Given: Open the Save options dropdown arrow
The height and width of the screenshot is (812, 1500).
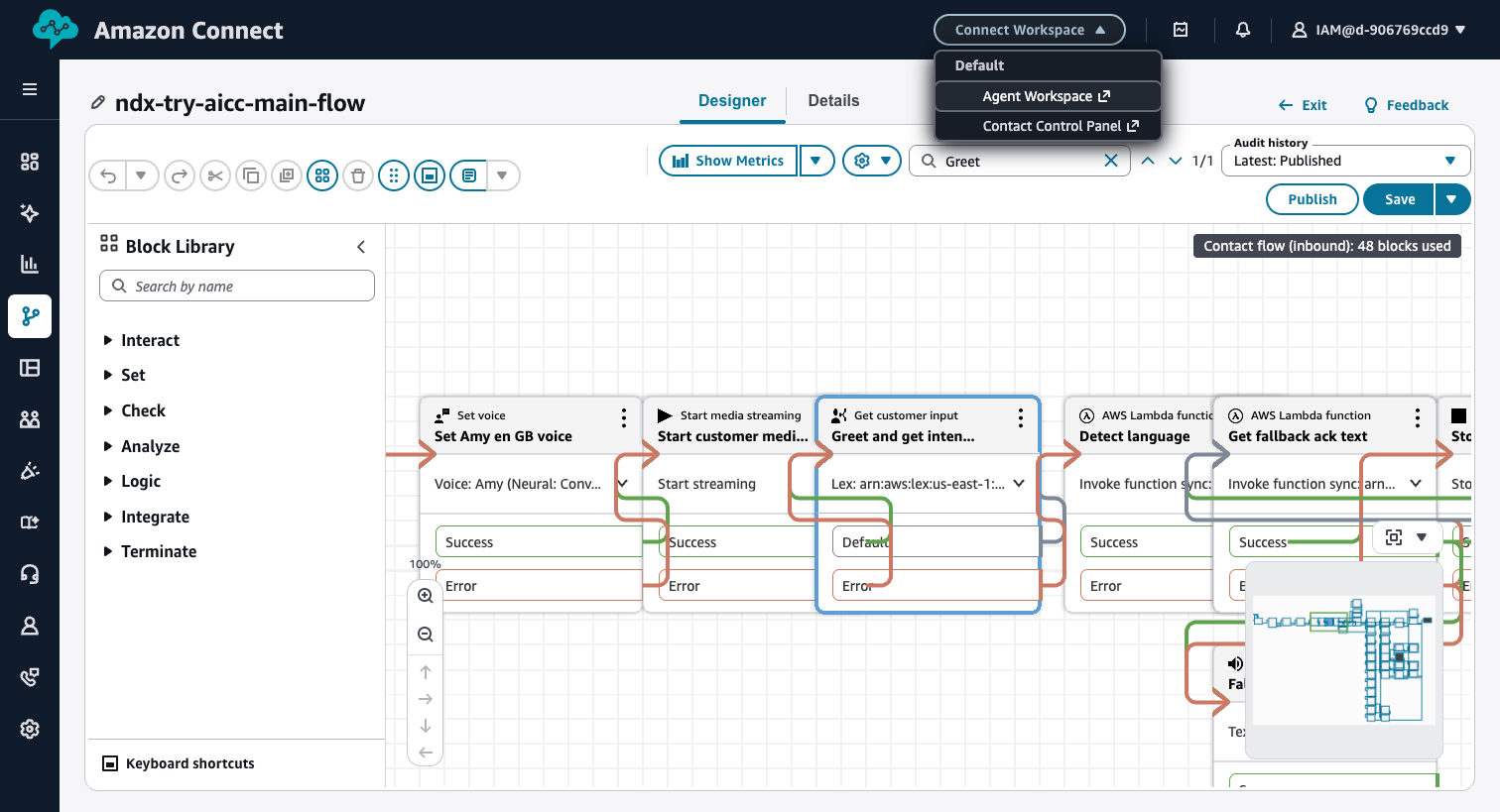Looking at the screenshot, I should [1452, 199].
